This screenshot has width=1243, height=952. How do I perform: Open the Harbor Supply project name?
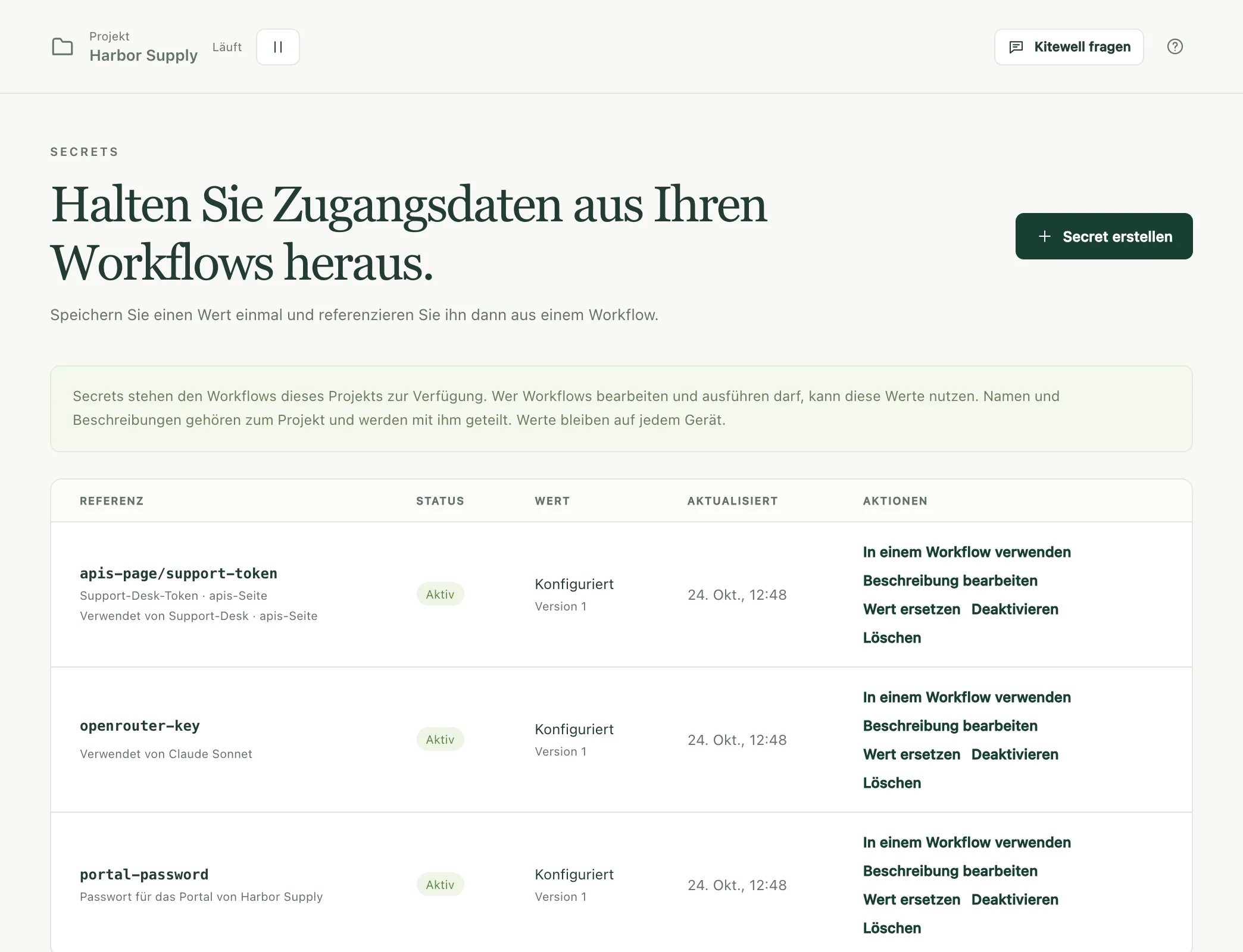coord(143,55)
